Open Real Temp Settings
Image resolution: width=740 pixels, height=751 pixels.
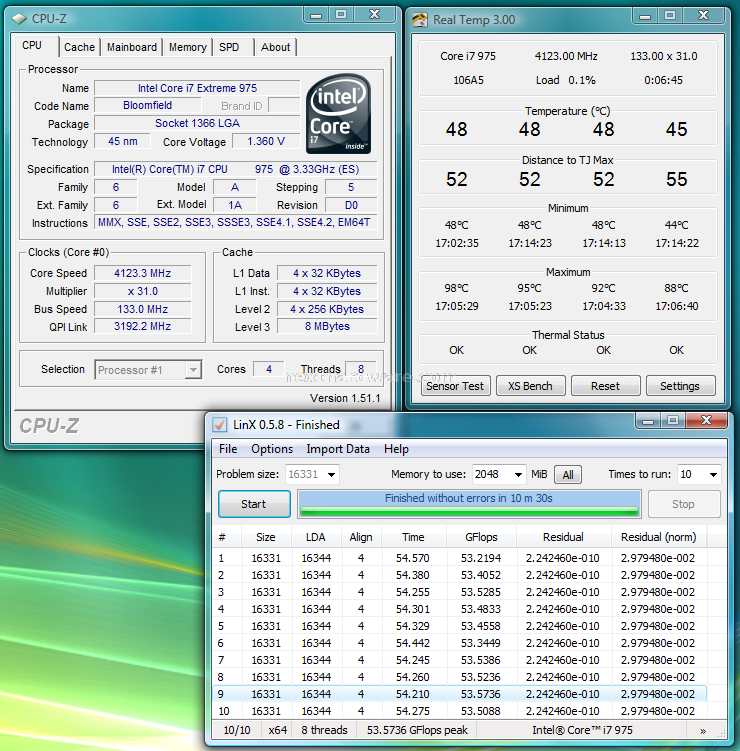(x=680, y=386)
